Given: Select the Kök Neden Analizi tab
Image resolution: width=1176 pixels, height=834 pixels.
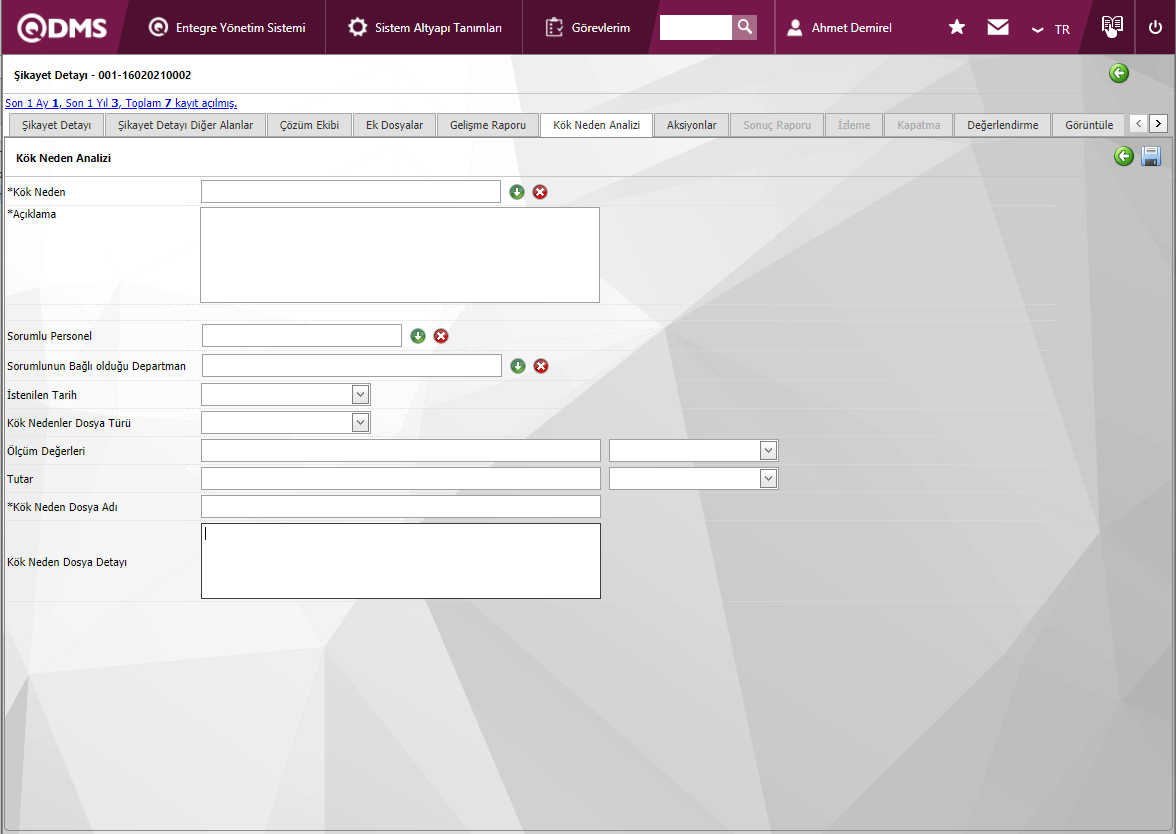Looking at the screenshot, I should 596,125.
